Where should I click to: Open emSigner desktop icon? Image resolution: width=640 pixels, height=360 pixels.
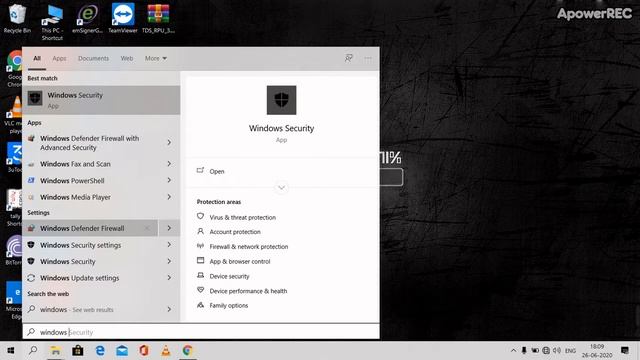tap(87, 18)
